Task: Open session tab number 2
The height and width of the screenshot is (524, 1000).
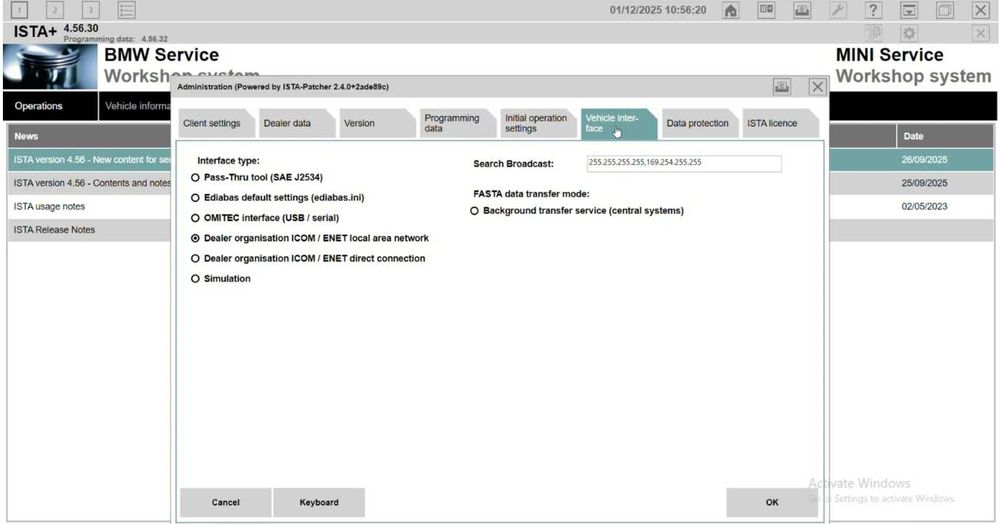Action: 55,10
